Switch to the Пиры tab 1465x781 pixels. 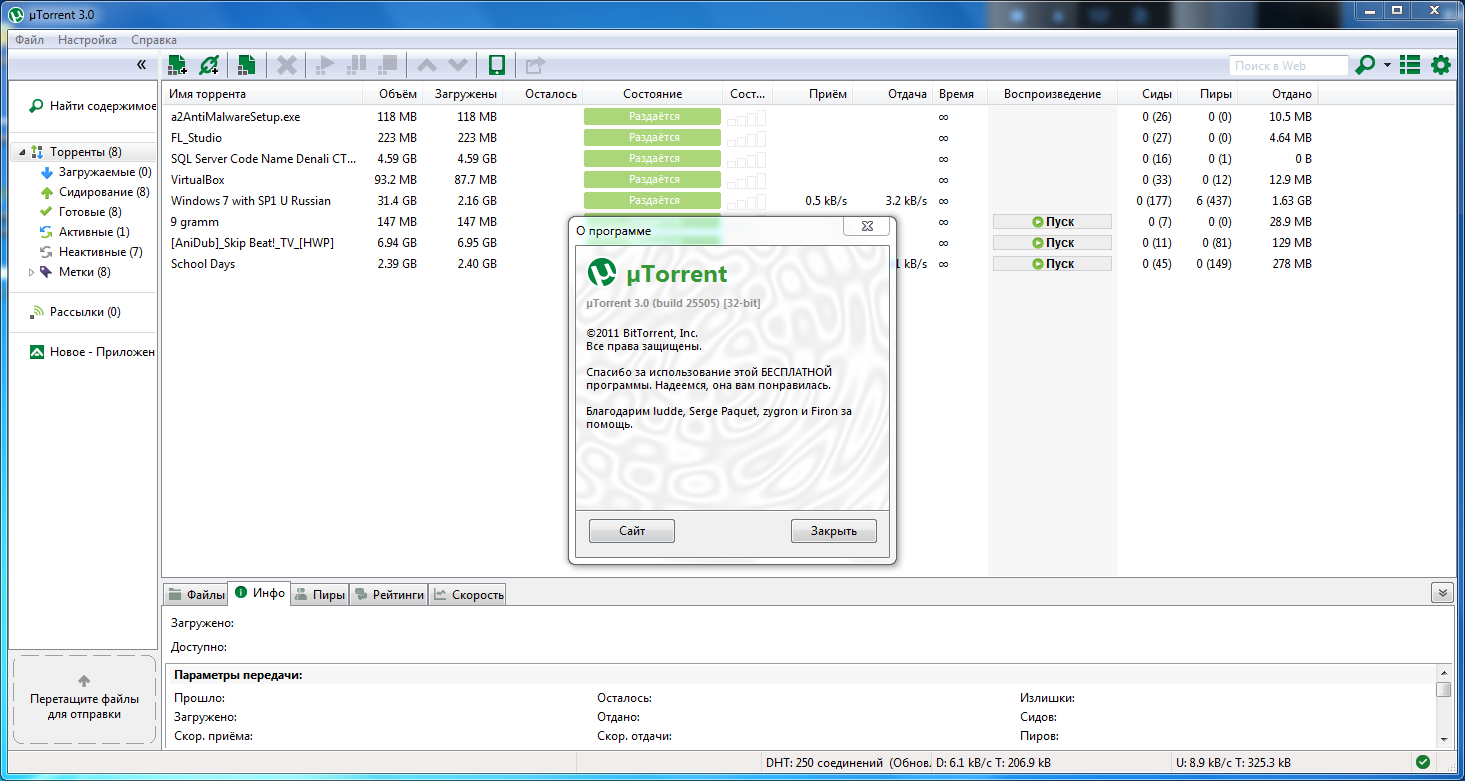tap(320, 595)
